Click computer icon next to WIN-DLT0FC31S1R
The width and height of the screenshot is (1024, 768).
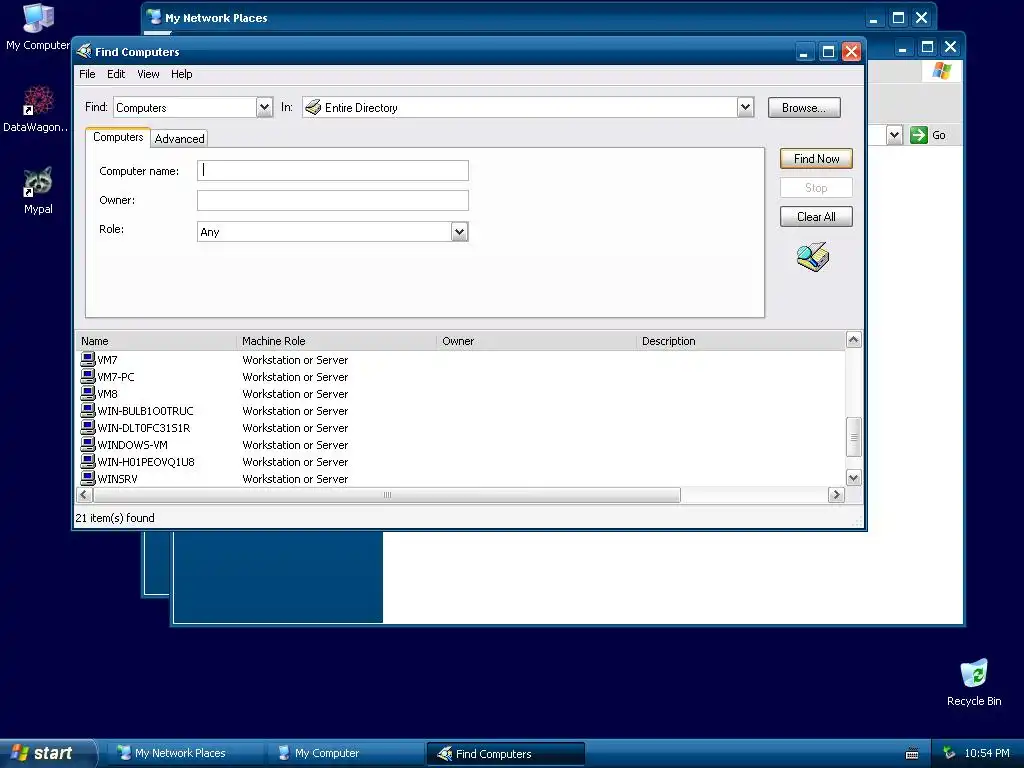pos(88,427)
